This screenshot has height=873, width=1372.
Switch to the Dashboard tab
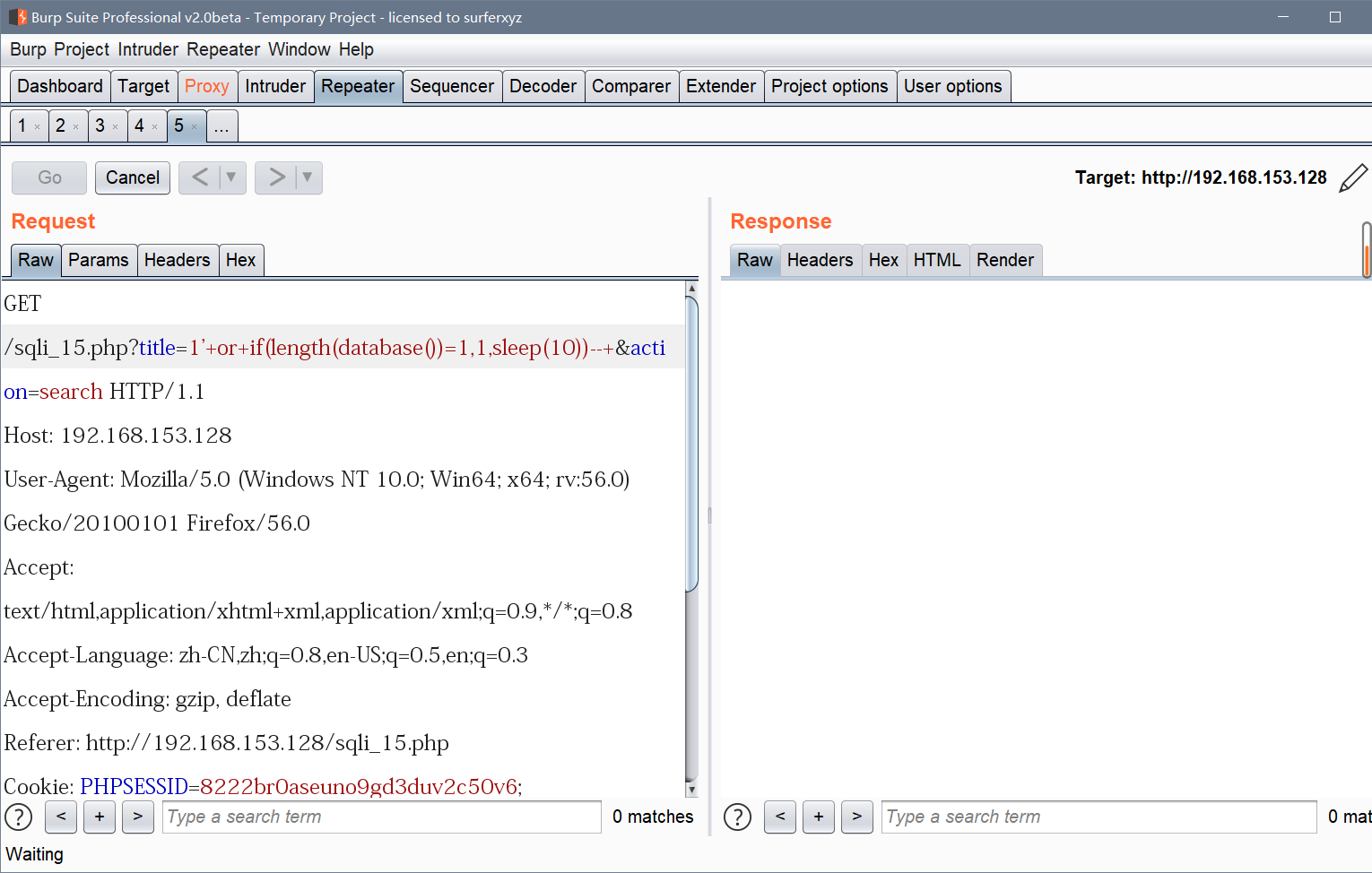[x=60, y=86]
